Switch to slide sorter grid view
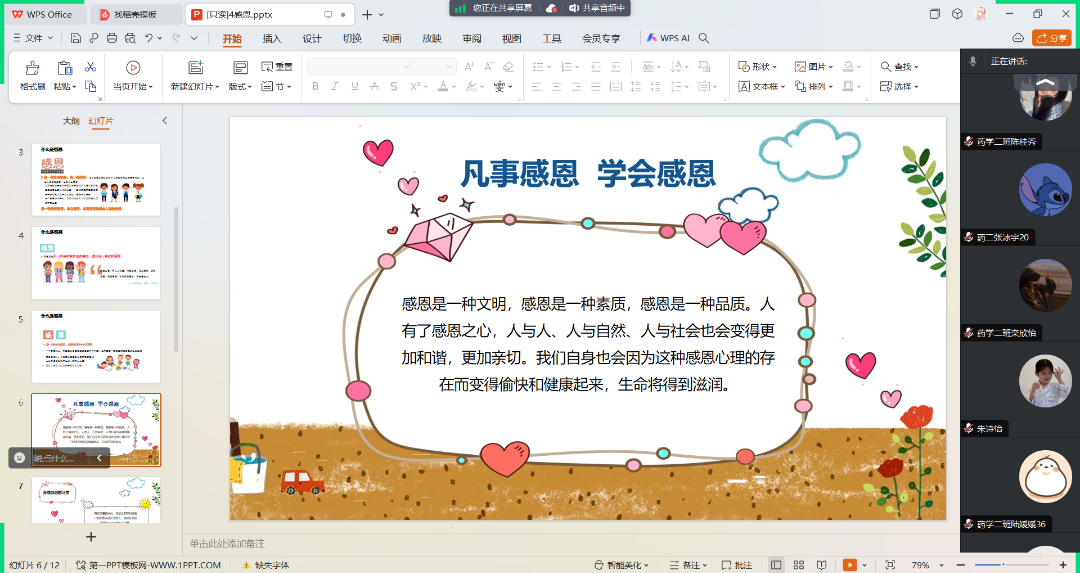This screenshot has width=1080, height=573. click(798, 565)
